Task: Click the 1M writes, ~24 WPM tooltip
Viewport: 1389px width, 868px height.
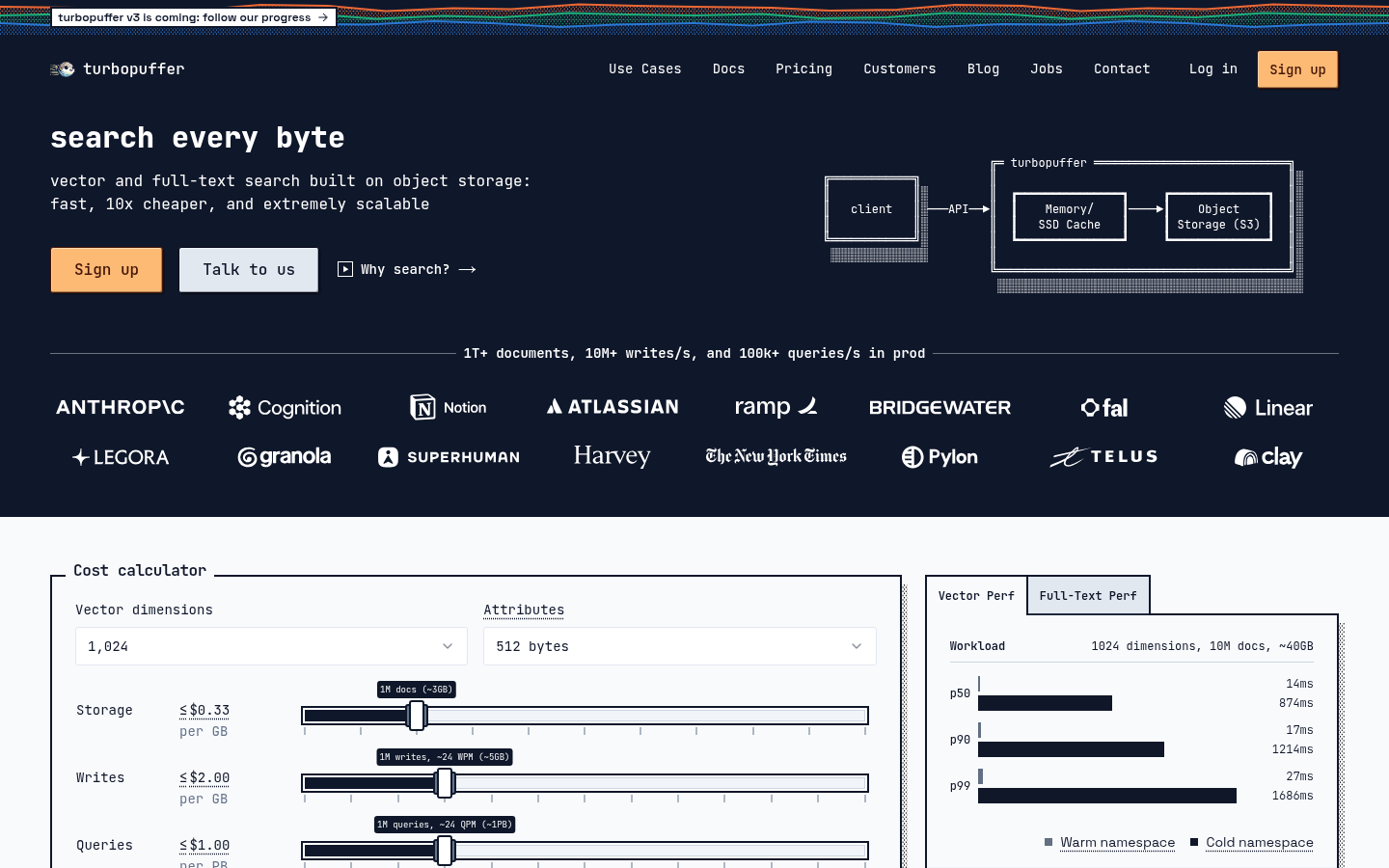Action: 444,757
